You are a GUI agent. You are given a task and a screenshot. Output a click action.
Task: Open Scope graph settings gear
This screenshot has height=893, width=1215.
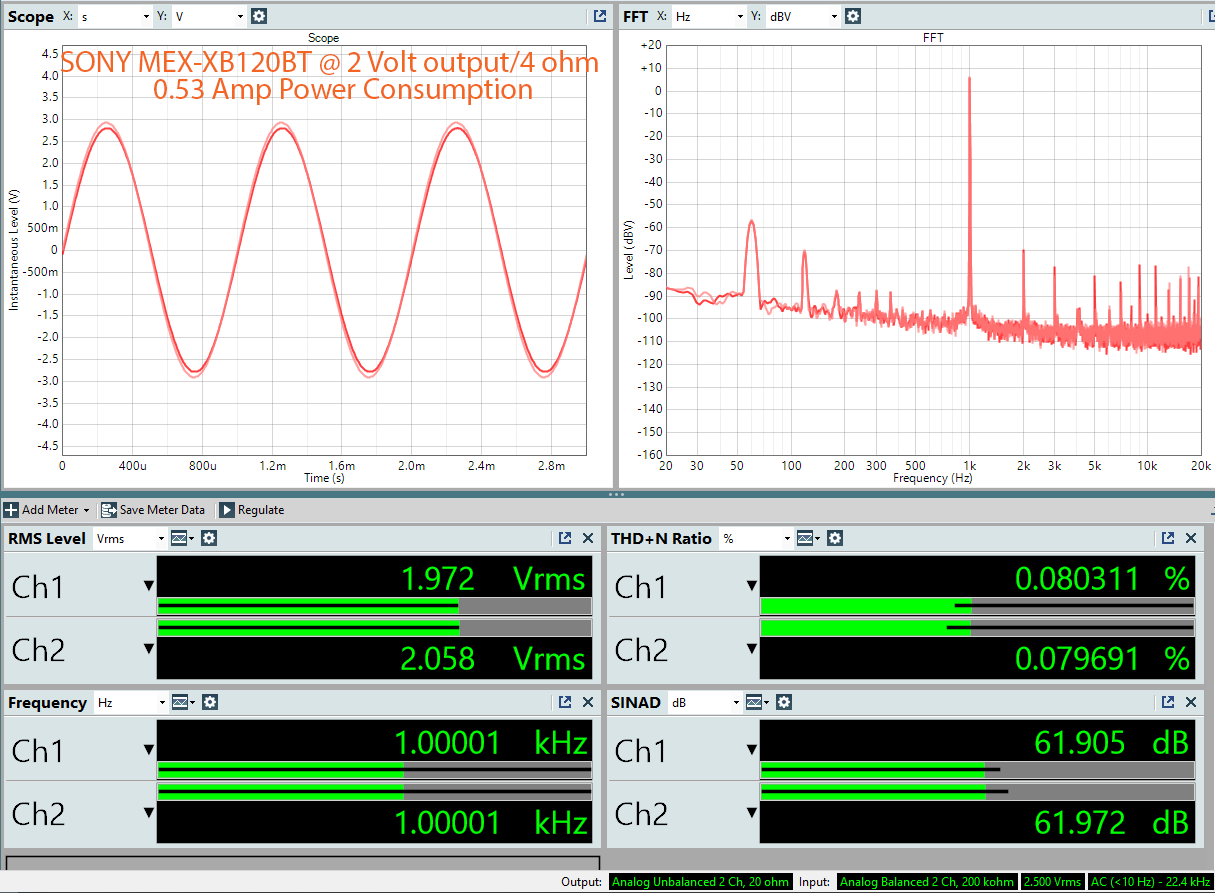259,16
